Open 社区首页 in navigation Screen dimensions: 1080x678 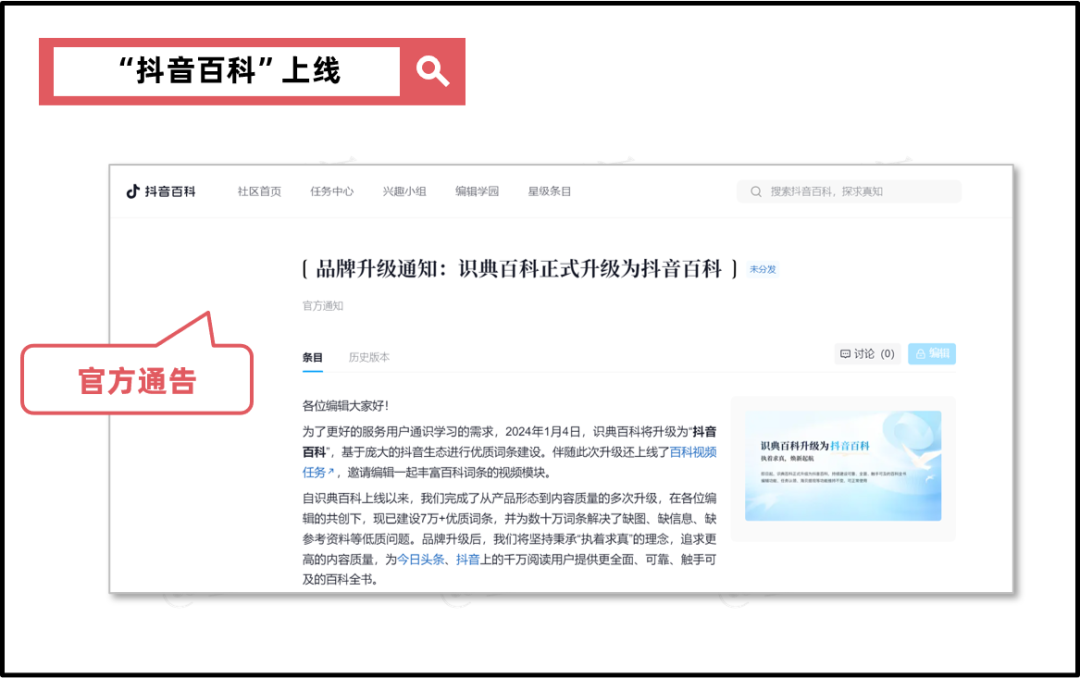259,192
